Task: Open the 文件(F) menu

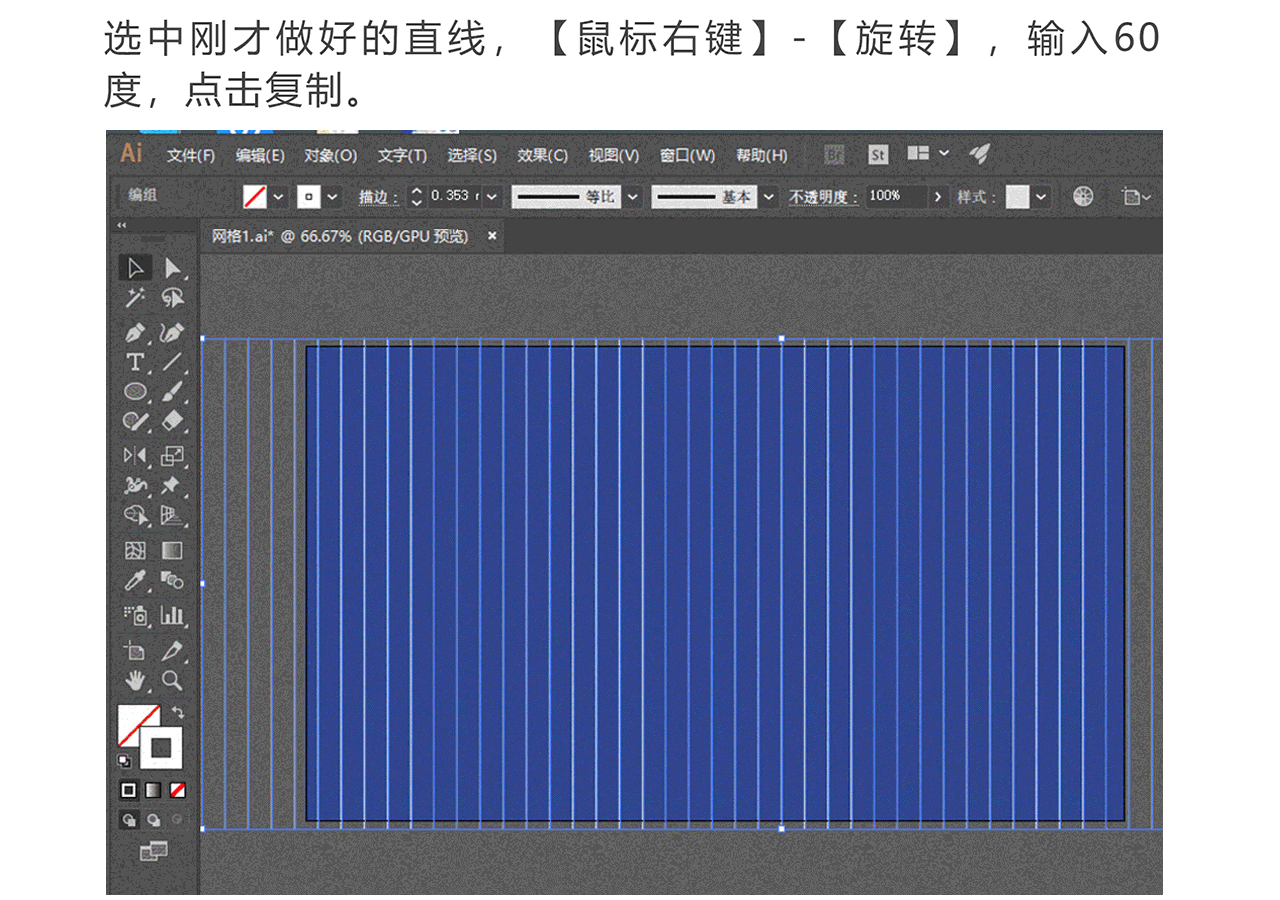Action: tap(191, 156)
